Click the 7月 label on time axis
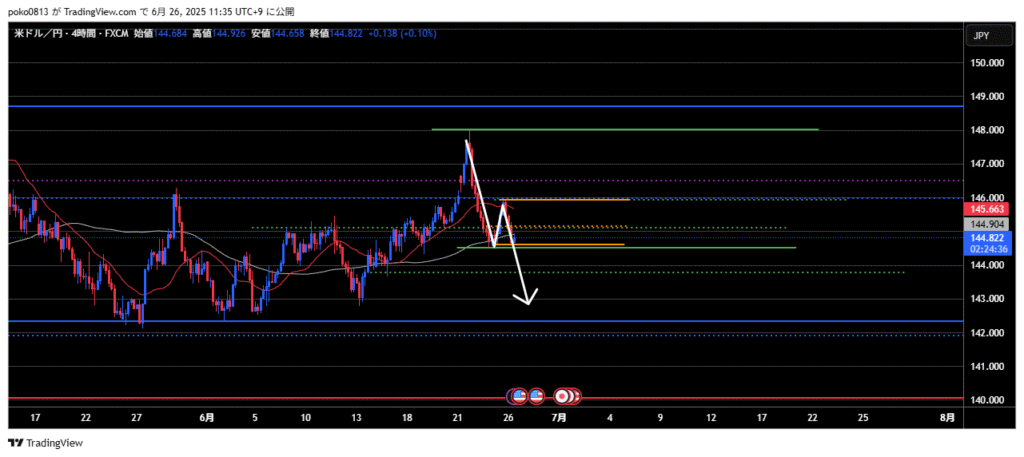The image size is (1024, 457). pyautogui.click(x=560, y=416)
